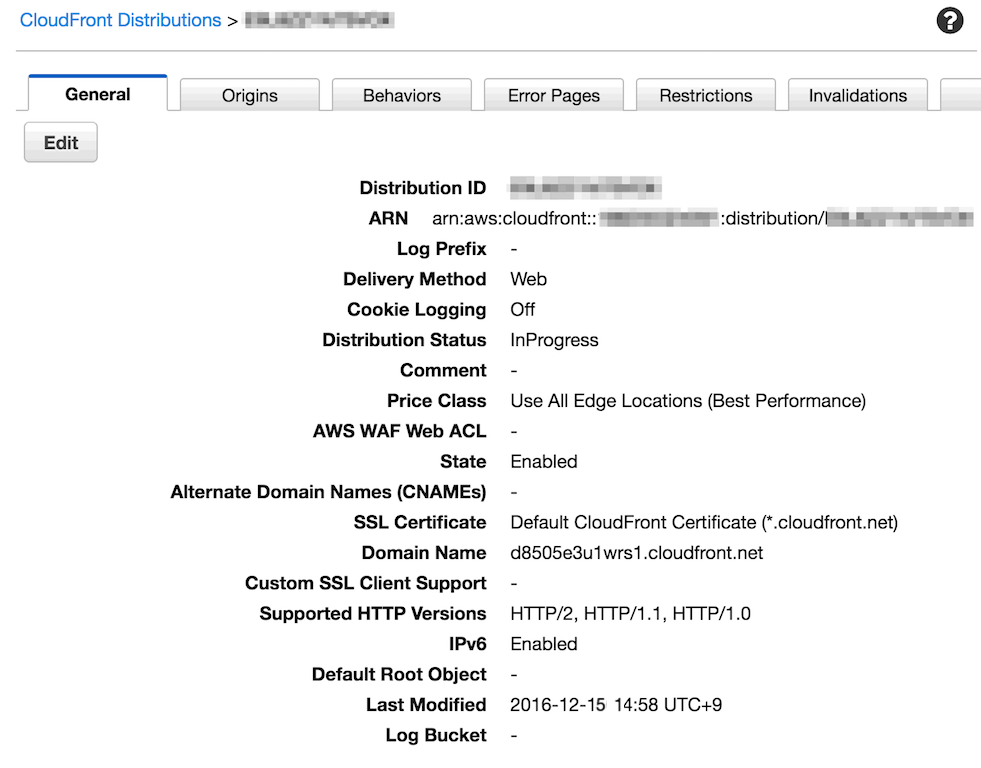Screen dimensions: 981x768
Task: Click the Default Root Object label
Action: tap(399, 674)
